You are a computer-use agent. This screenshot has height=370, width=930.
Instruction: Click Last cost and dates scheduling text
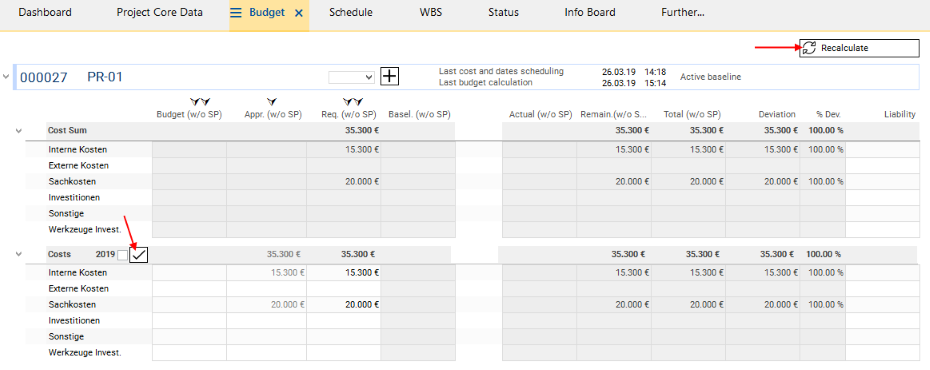coord(501,71)
